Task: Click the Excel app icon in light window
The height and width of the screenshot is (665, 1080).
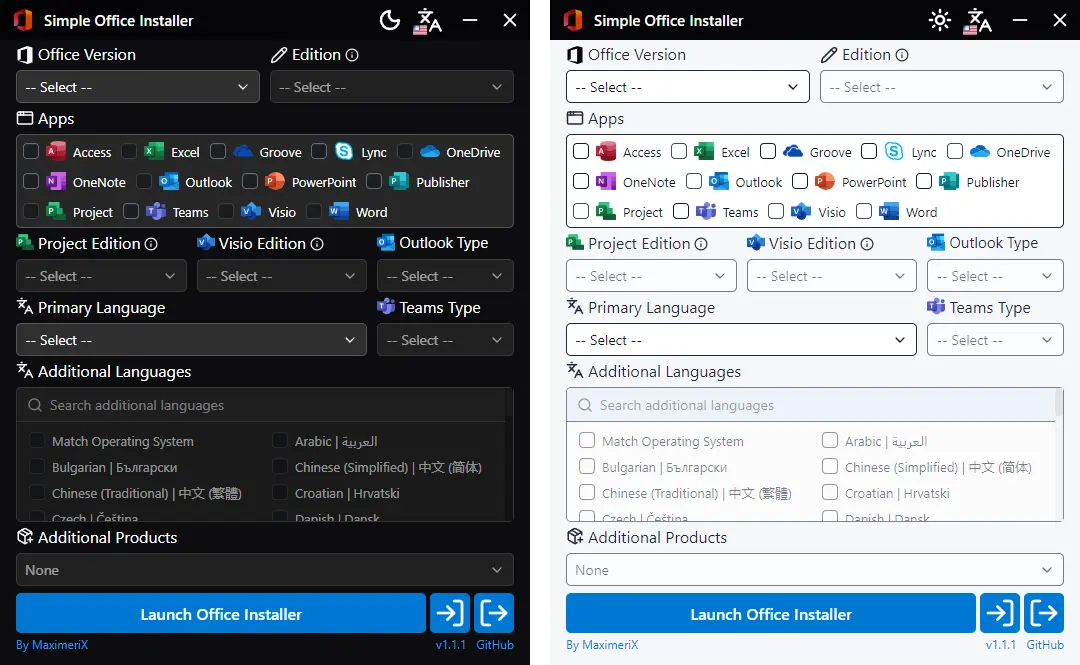Action: [x=703, y=152]
